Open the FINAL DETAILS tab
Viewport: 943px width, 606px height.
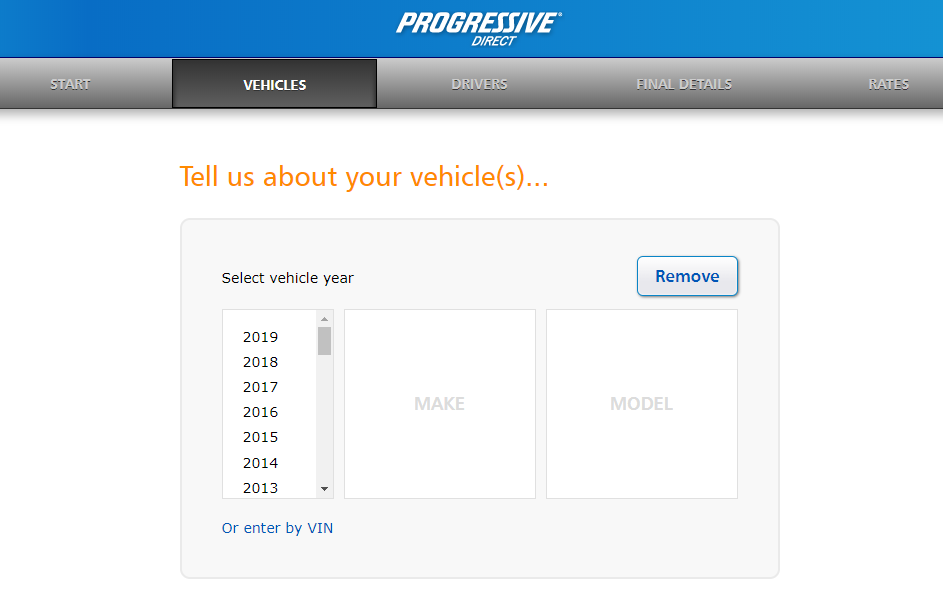coord(683,83)
